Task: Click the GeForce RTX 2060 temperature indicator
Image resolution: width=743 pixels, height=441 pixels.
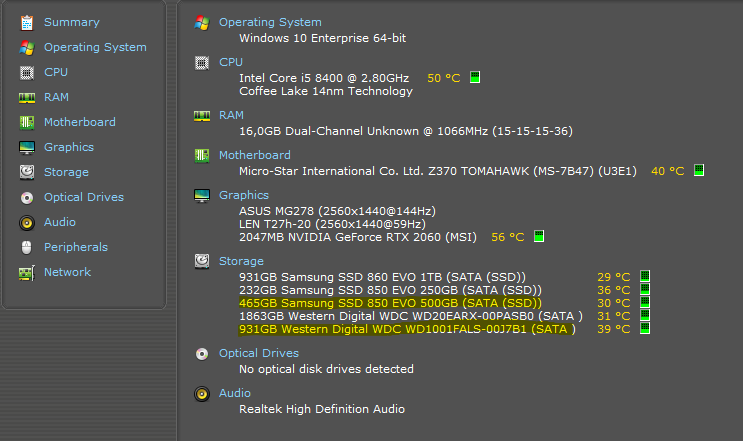Action: pos(539,237)
